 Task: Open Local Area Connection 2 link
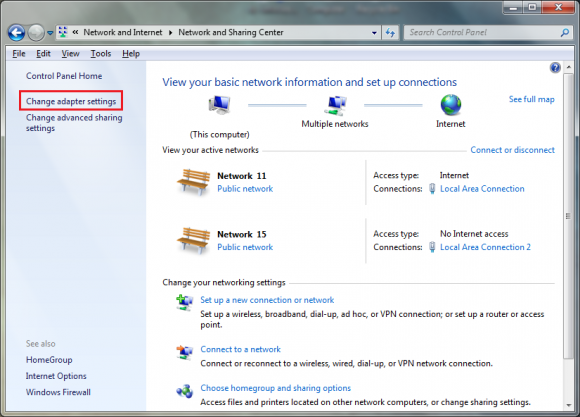(485, 247)
